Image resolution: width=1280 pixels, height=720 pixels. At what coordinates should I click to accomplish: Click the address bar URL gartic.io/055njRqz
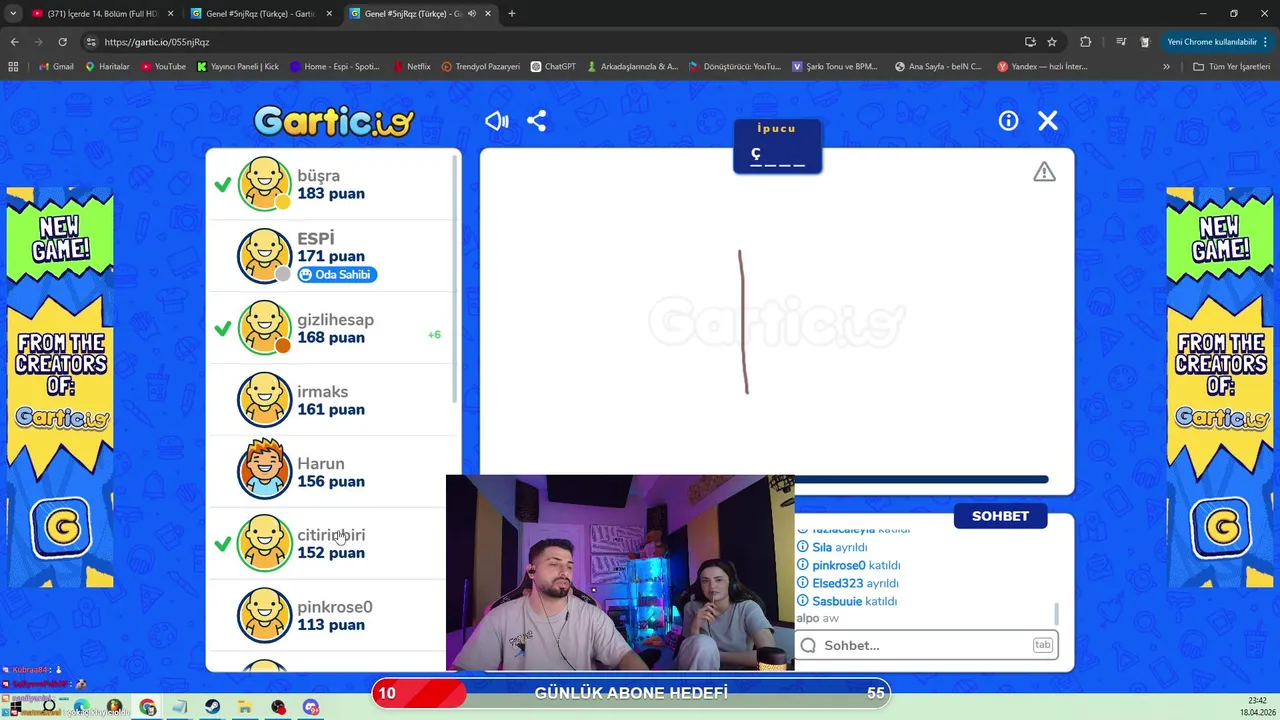coord(157,42)
